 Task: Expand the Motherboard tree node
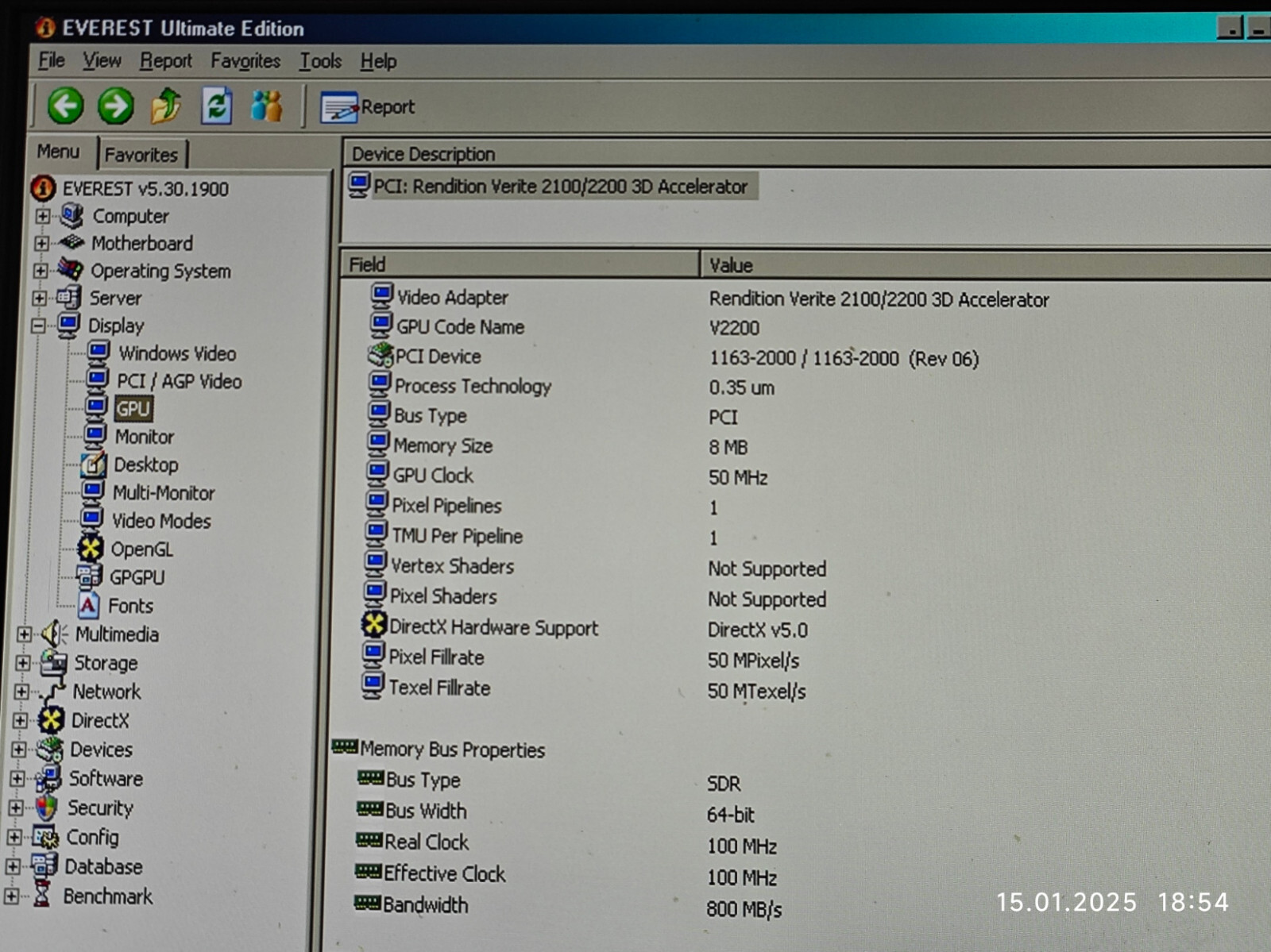pyautogui.click(x=41, y=243)
